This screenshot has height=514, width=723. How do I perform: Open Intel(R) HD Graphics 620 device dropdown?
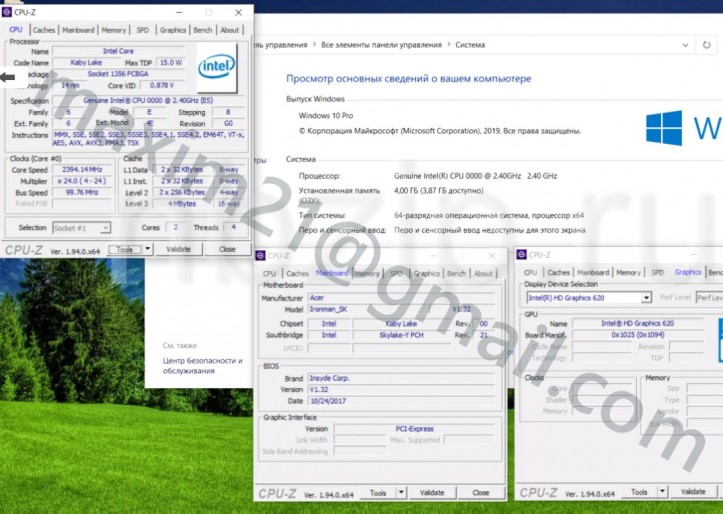pyautogui.click(x=589, y=298)
